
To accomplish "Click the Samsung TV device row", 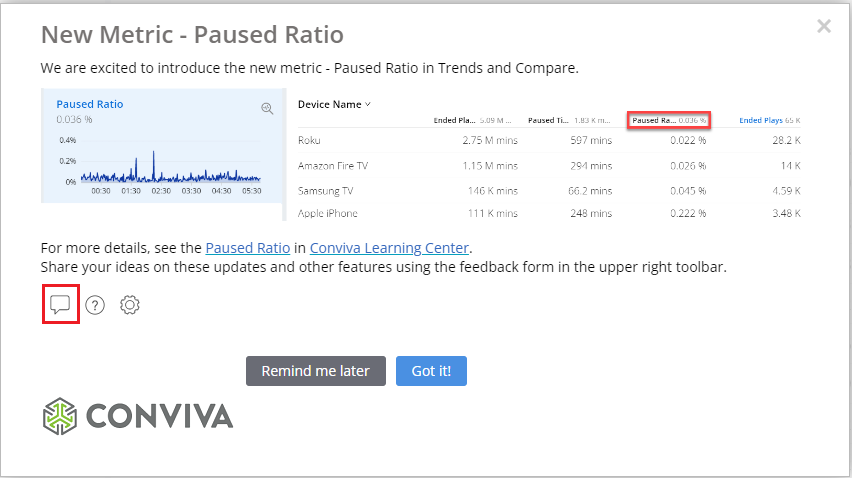I will click(x=325, y=190).
